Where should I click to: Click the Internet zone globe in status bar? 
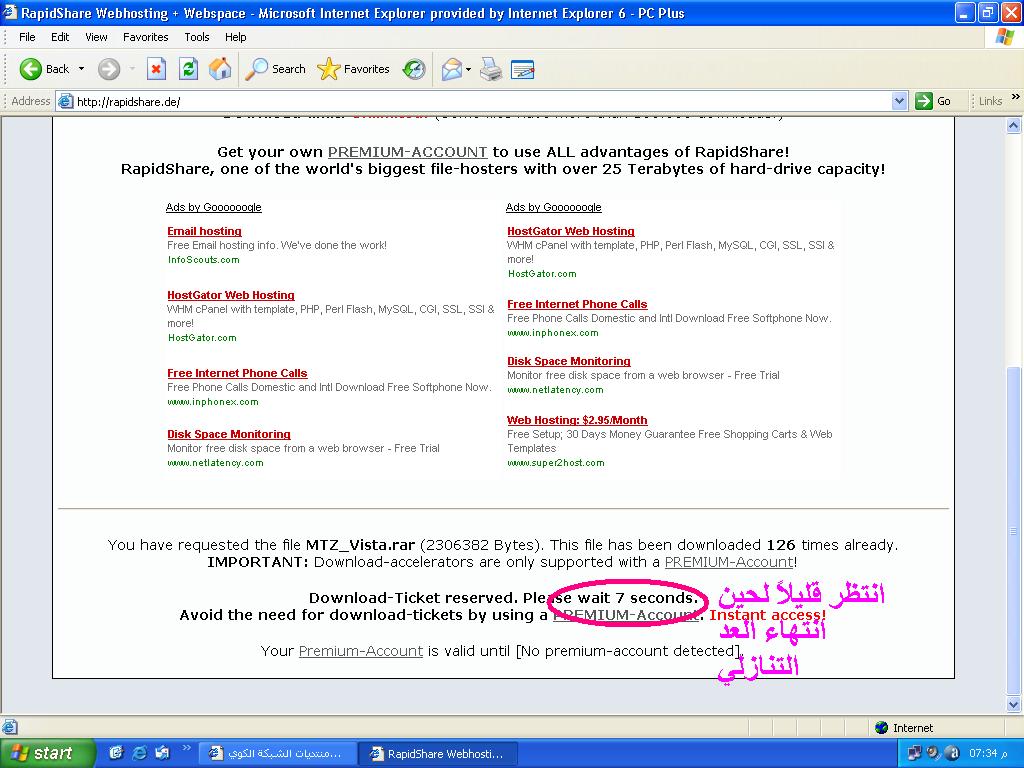882,728
